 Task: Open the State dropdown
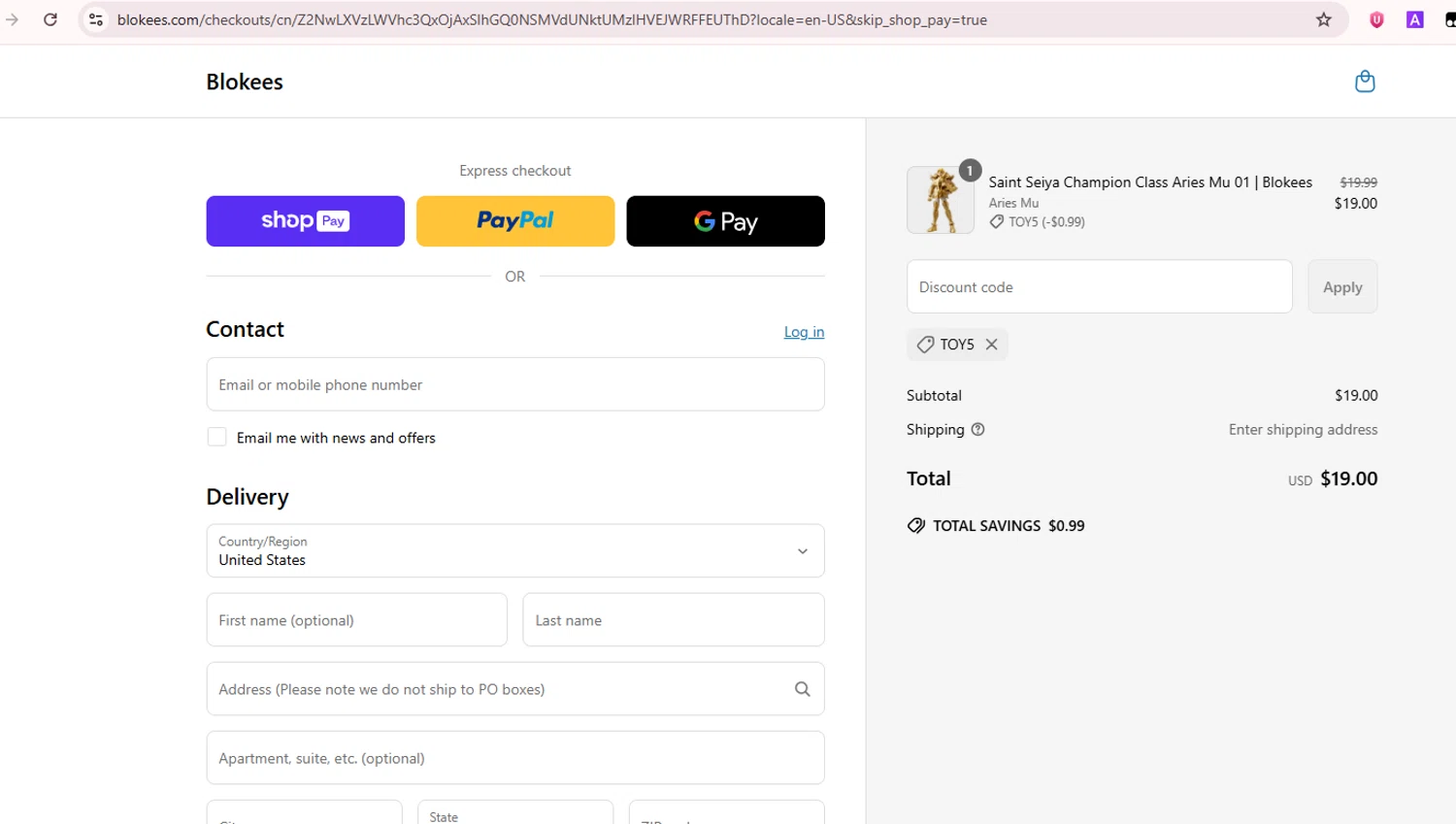click(x=515, y=812)
